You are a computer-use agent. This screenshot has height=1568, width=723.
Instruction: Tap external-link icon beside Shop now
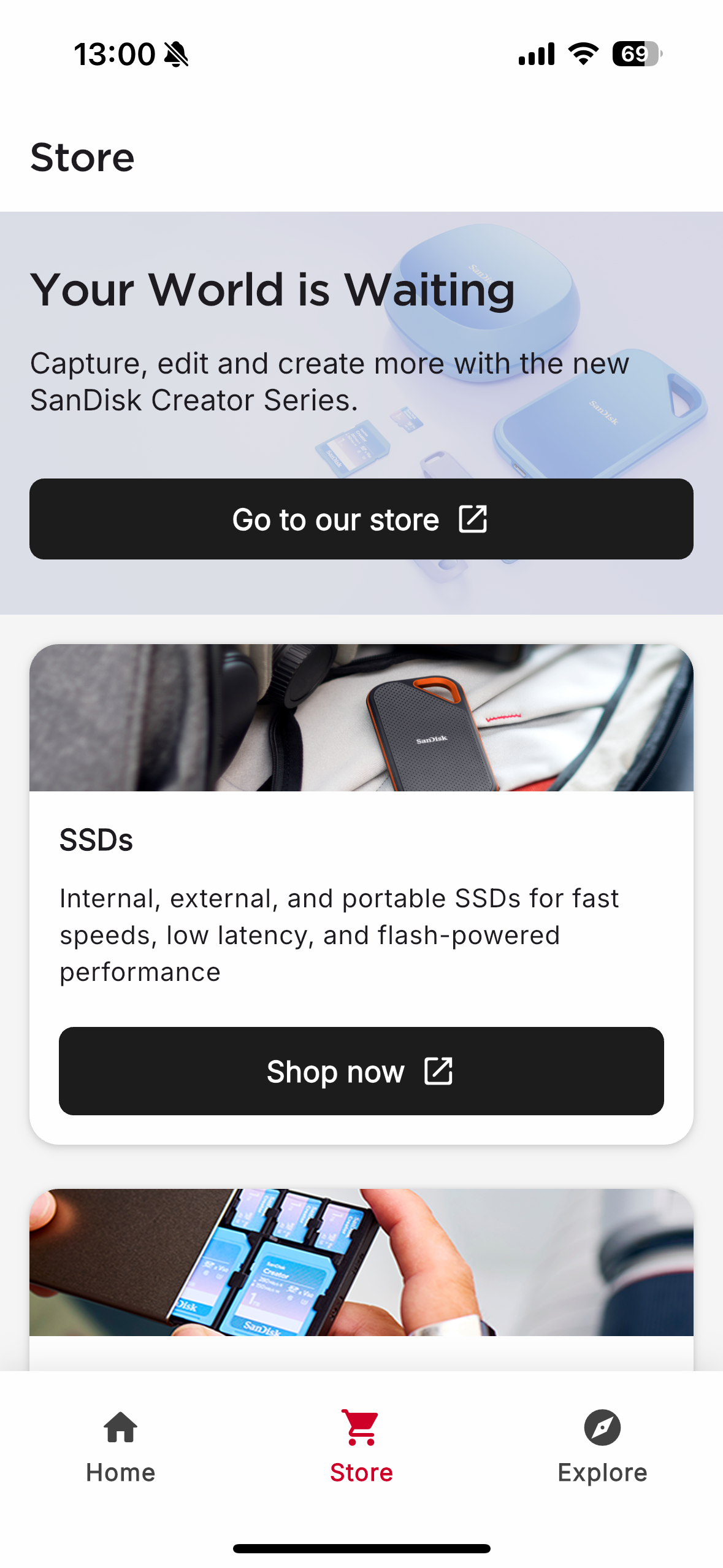[438, 1071]
